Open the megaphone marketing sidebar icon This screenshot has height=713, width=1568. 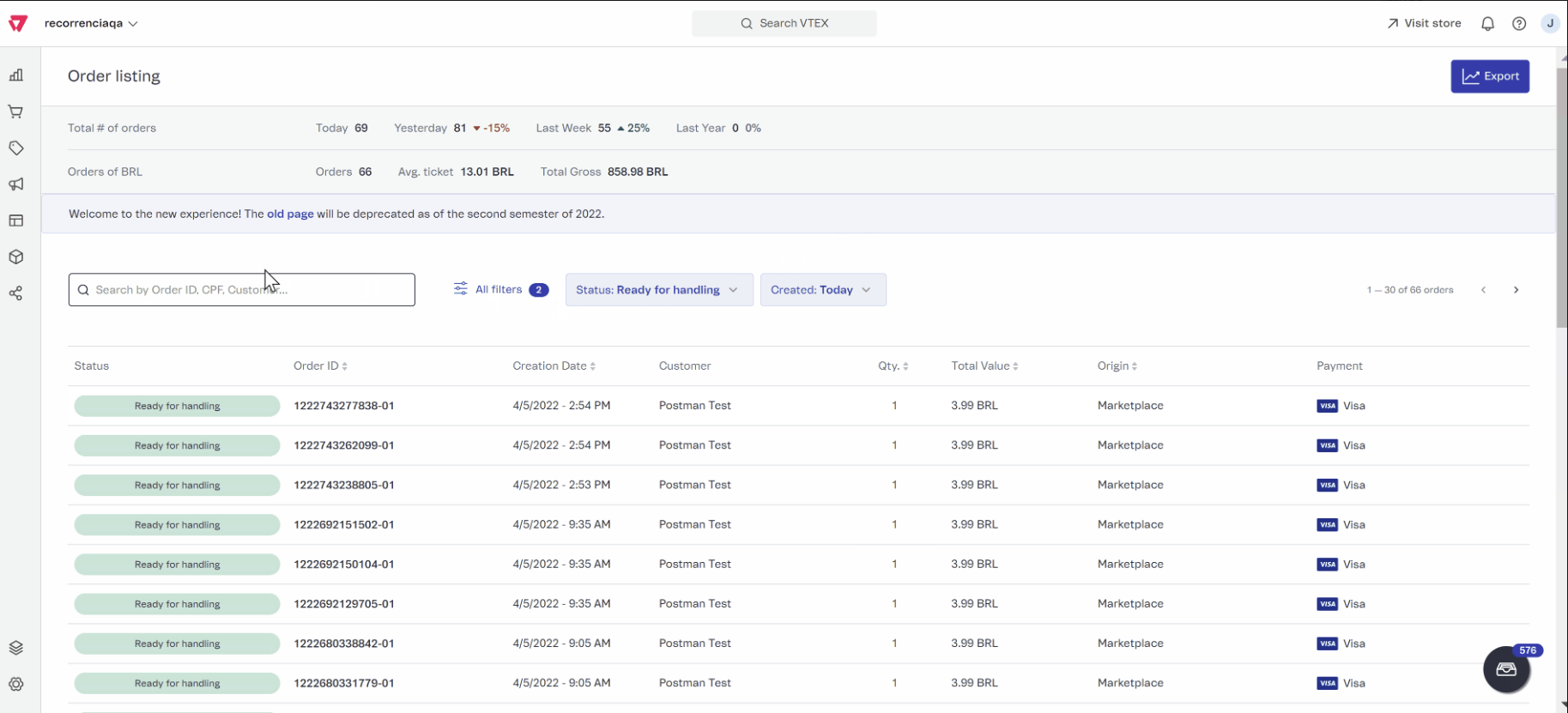[x=16, y=184]
